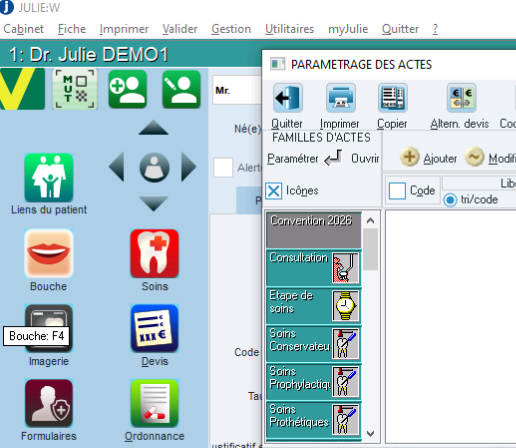Open the Fiche menu
The height and width of the screenshot is (448, 516).
point(72,29)
